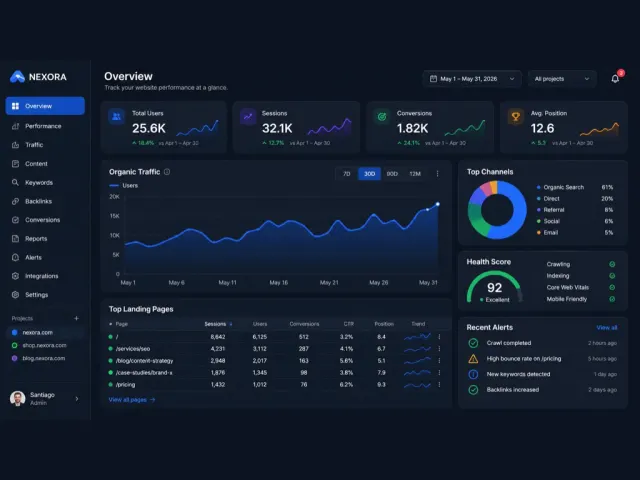The height and width of the screenshot is (480, 640).
Task: Open Organic Traffic more options menu
Action: coord(437,173)
